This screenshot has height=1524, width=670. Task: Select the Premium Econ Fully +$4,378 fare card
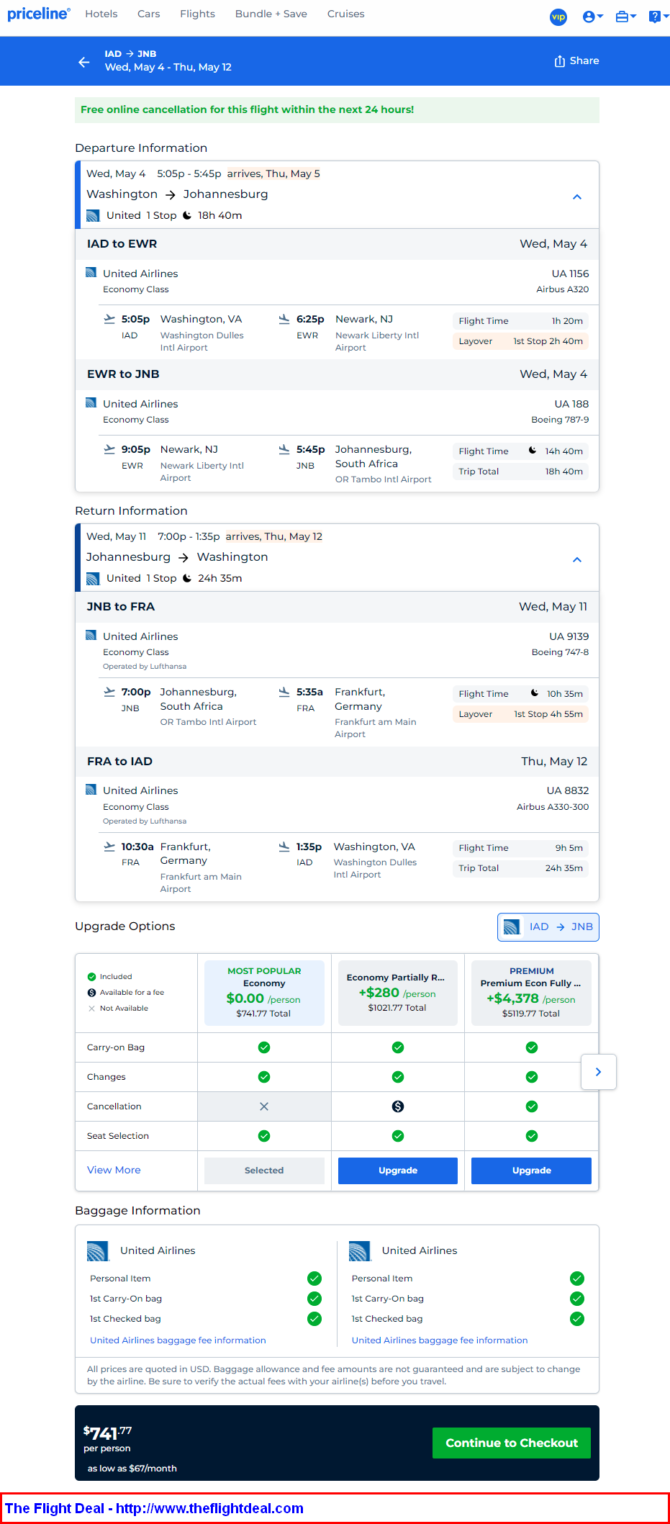click(x=531, y=992)
